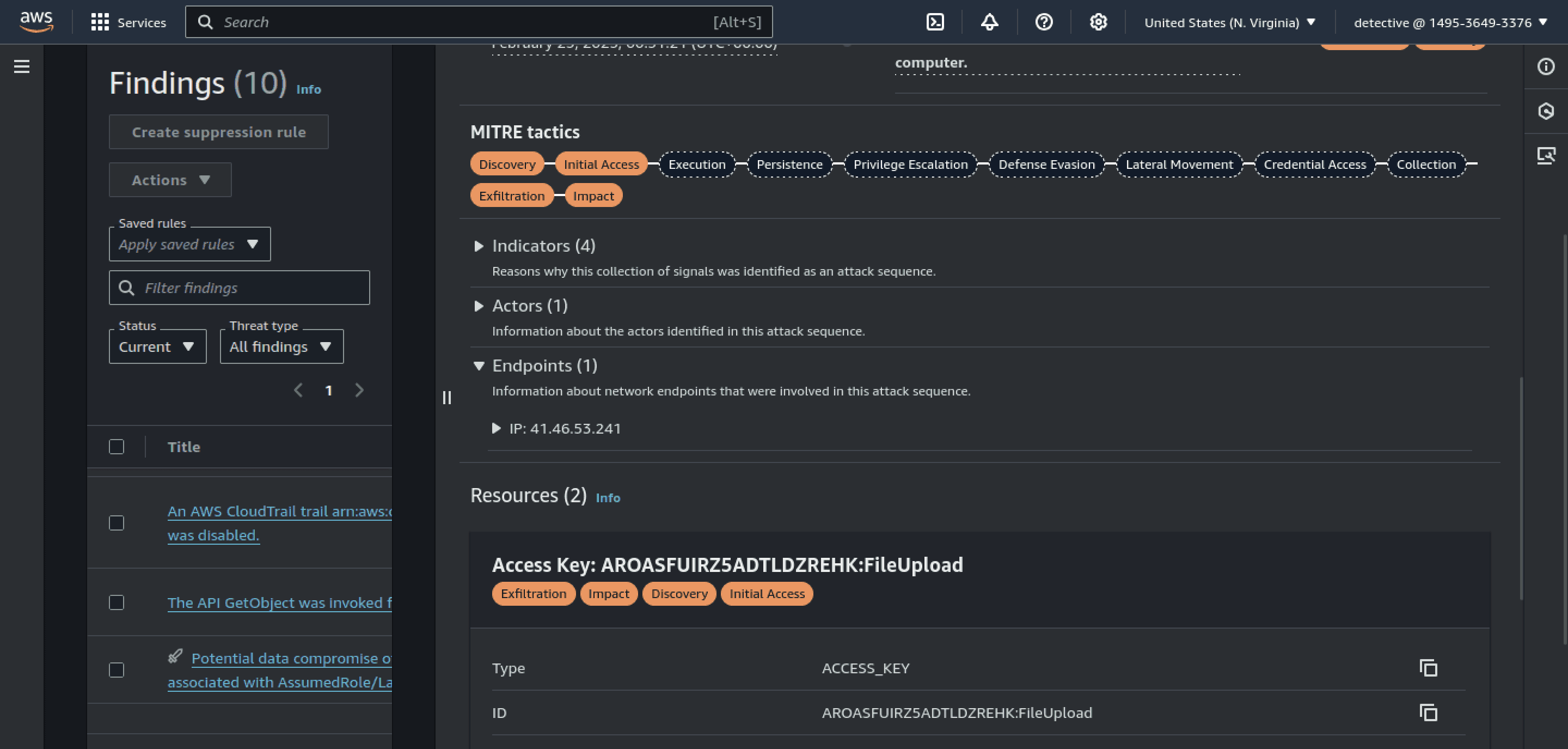Click the page number 1 indicator

[x=329, y=391]
